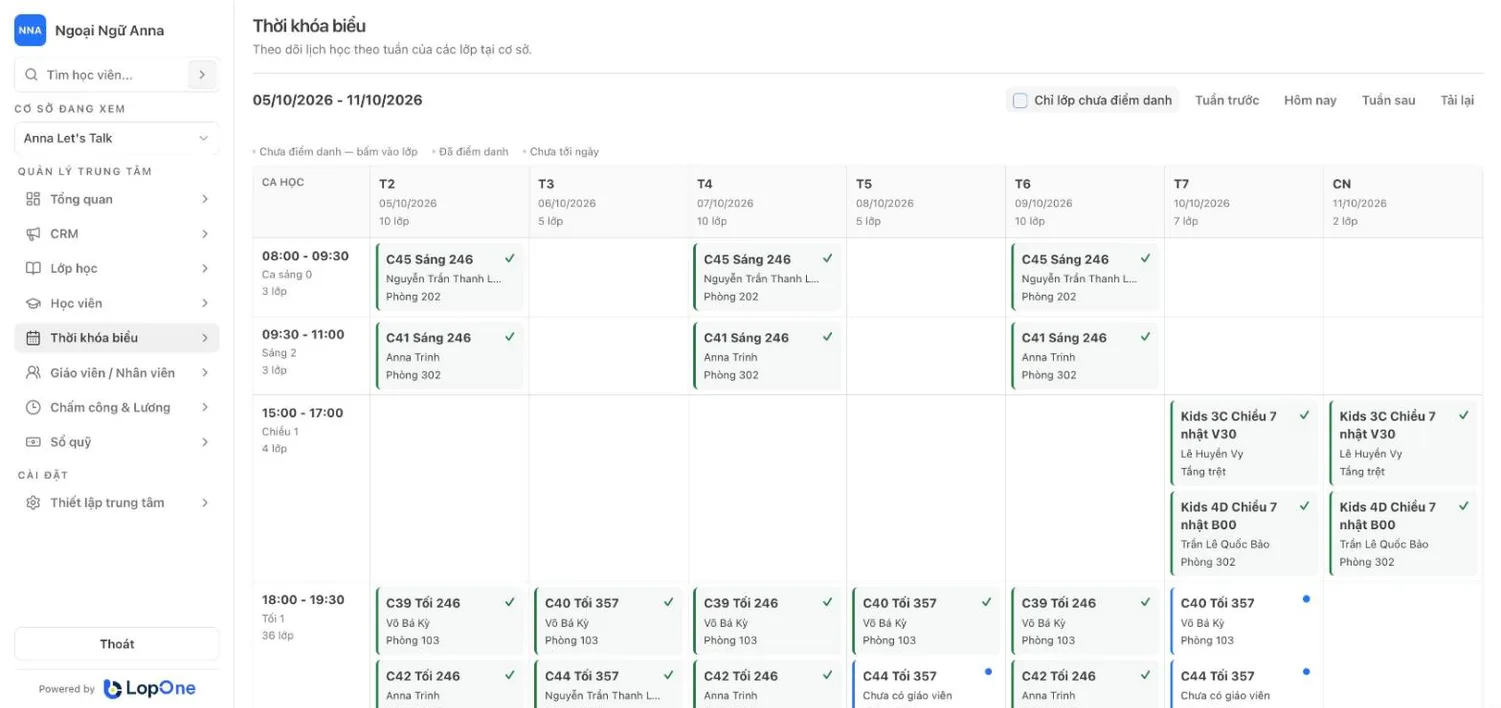
Task: Jump to Hôm nay
Action: 1310,100
